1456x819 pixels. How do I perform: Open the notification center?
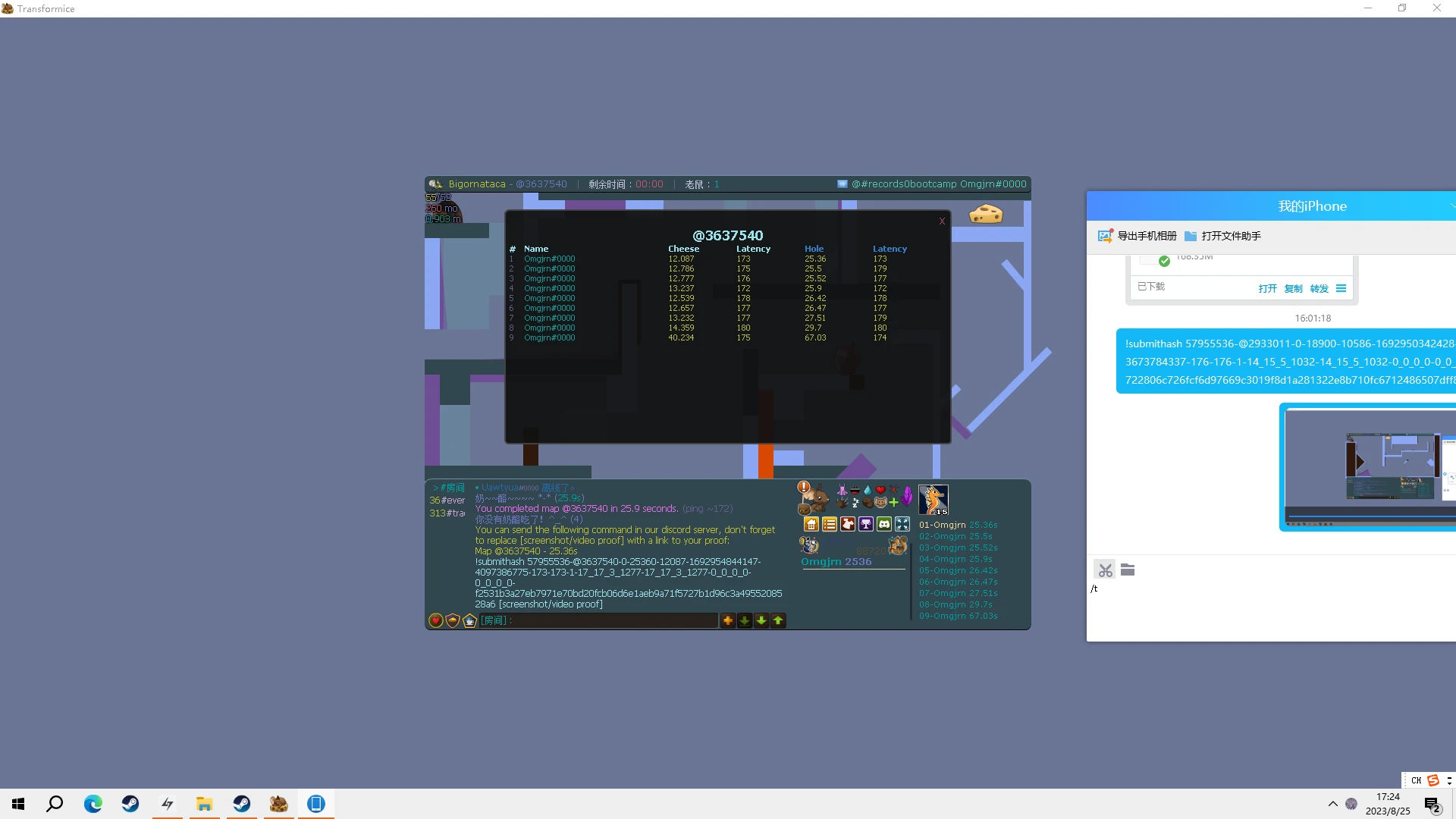(x=1432, y=805)
